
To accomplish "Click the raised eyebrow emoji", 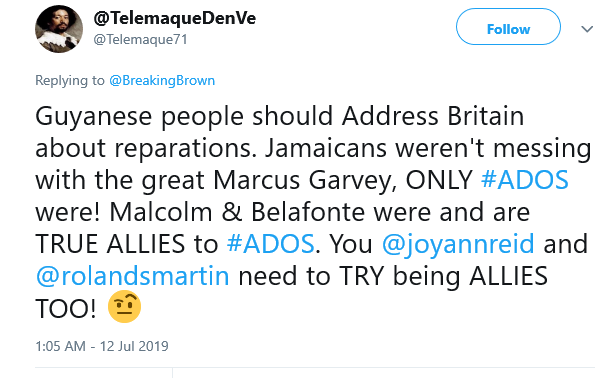I will point(124,306).
